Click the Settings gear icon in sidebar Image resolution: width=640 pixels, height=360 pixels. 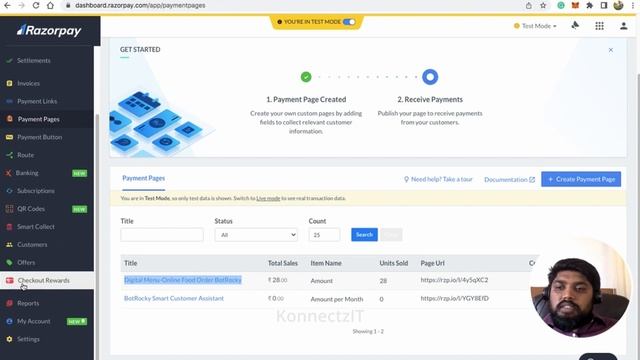point(9,339)
